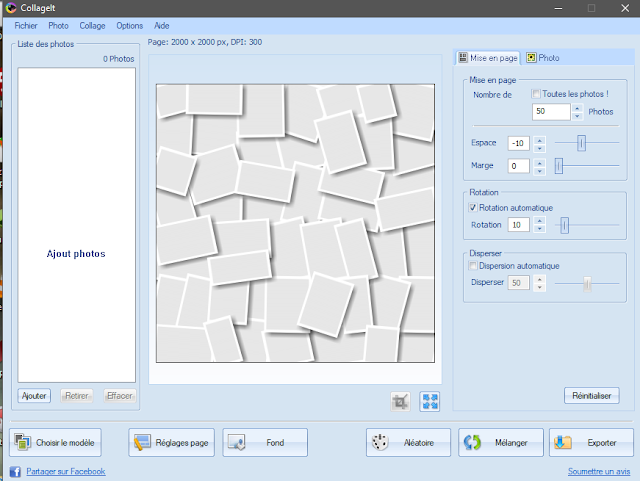Open the Collage menu
Image resolution: width=640 pixels, height=481 pixels.
[92, 26]
